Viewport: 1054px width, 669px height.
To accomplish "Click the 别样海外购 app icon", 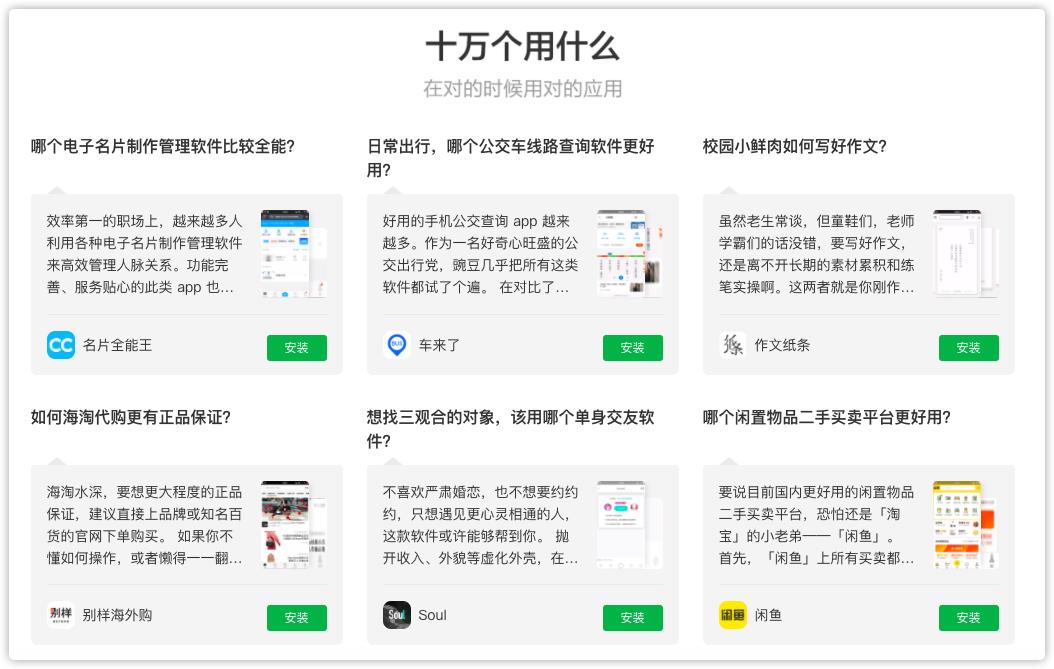I will [x=60, y=616].
